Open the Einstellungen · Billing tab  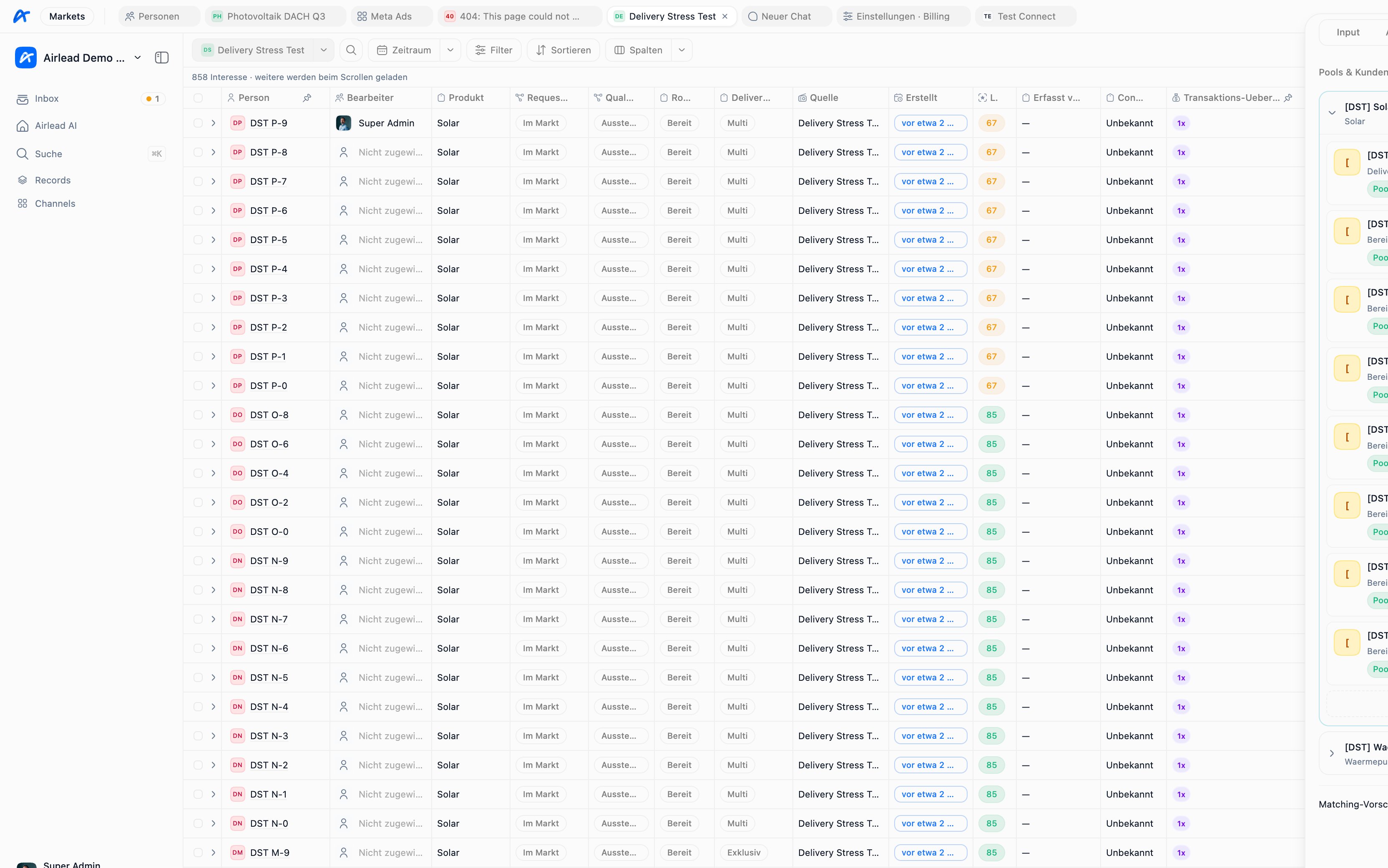[903, 16]
